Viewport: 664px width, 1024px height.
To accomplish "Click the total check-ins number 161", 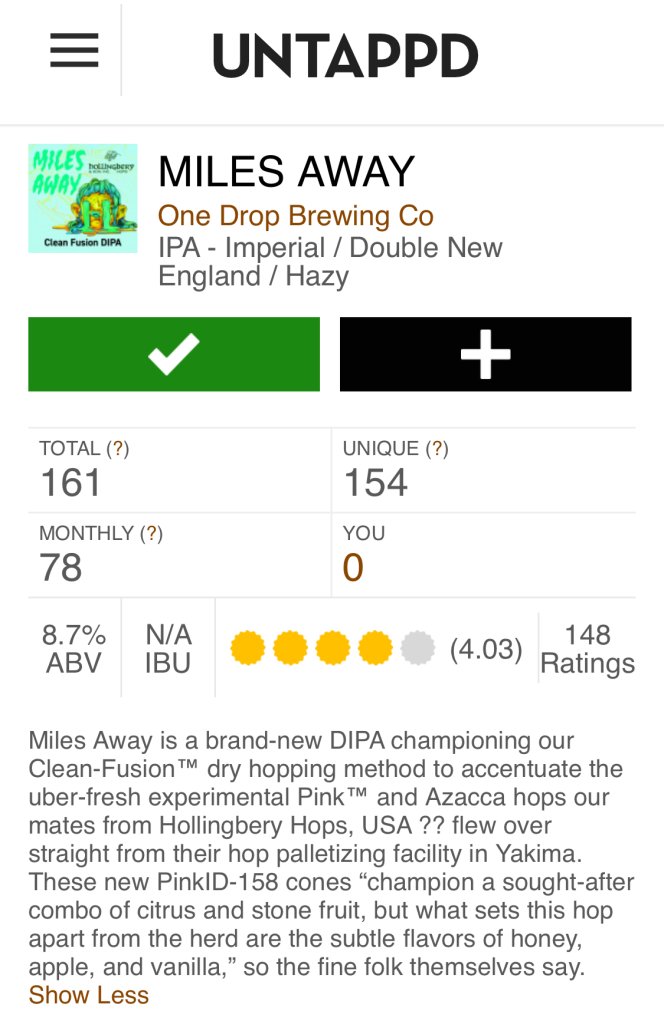I will point(71,483).
